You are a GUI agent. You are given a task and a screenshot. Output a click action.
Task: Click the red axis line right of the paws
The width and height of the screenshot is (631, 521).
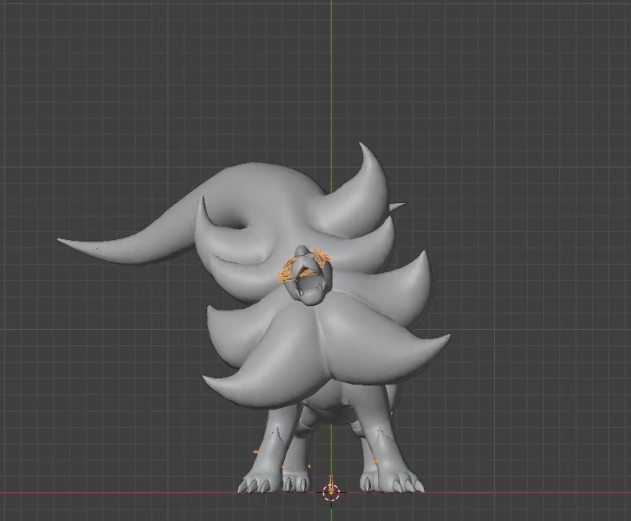point(530,491)
